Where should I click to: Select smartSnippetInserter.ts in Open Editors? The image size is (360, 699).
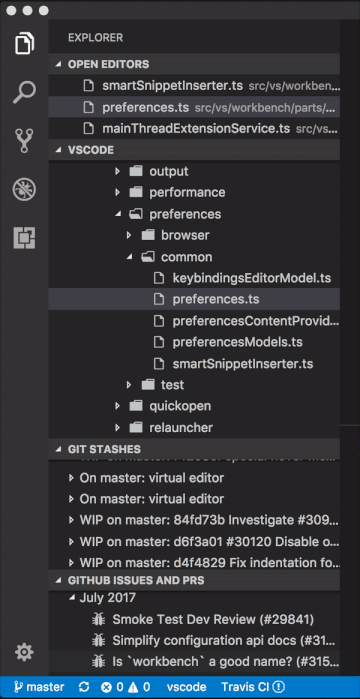point(194,86)
